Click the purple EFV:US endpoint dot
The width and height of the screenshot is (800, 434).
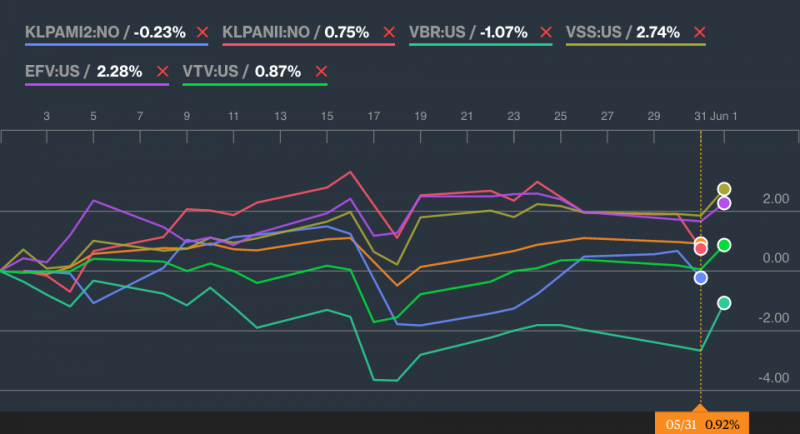[724, 203]
